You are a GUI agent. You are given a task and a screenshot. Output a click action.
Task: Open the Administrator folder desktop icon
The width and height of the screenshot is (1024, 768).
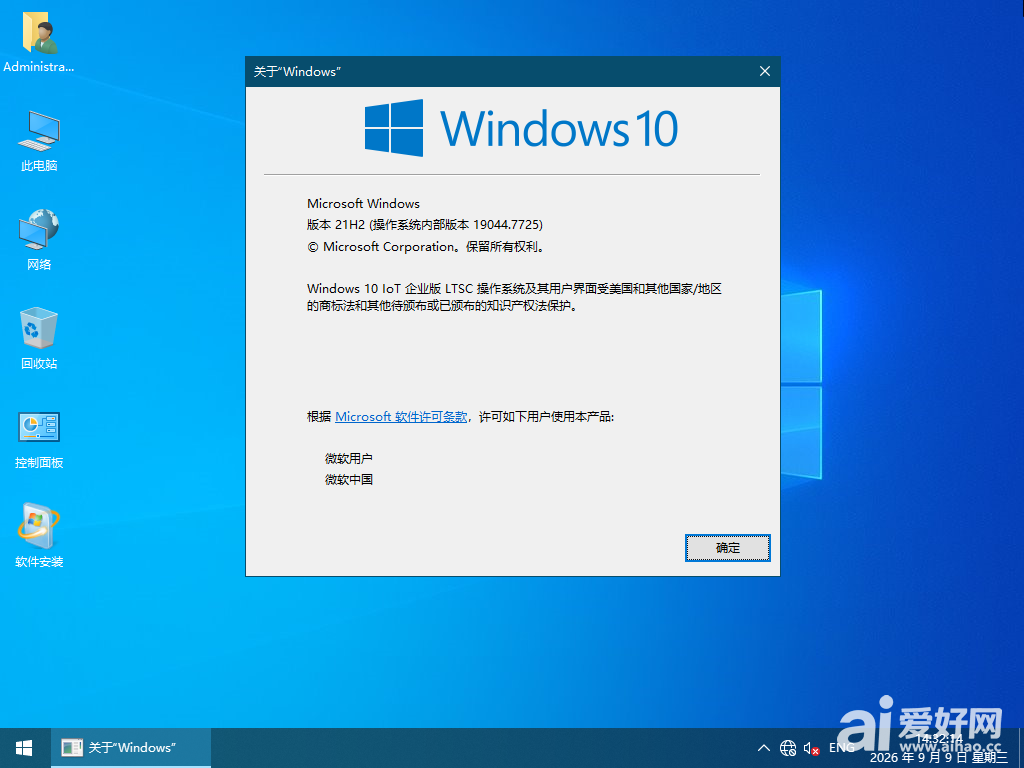(x=39, y=43)
